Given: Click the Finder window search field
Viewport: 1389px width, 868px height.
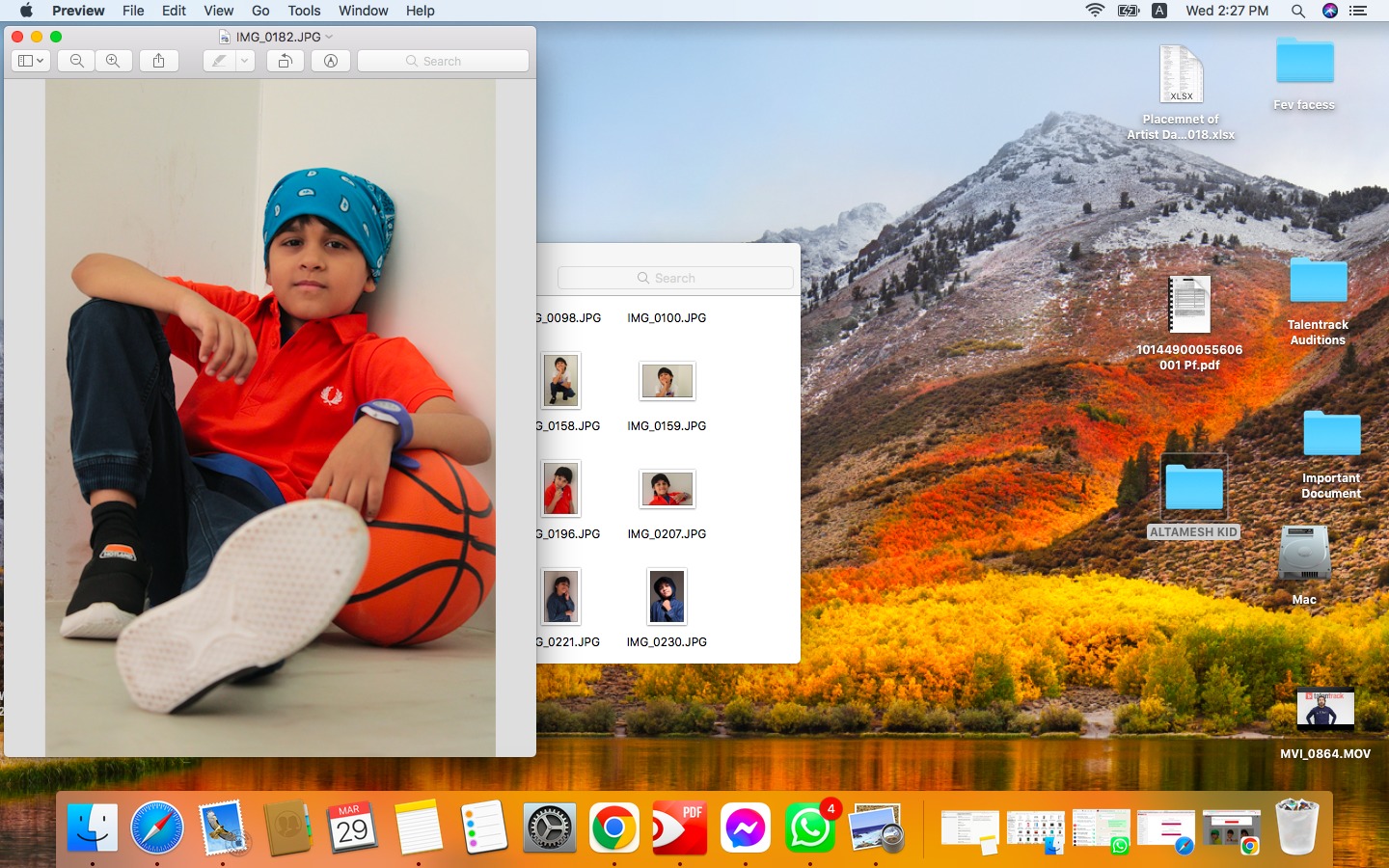Looking at the screenshot, I should (x=675, y=278).
